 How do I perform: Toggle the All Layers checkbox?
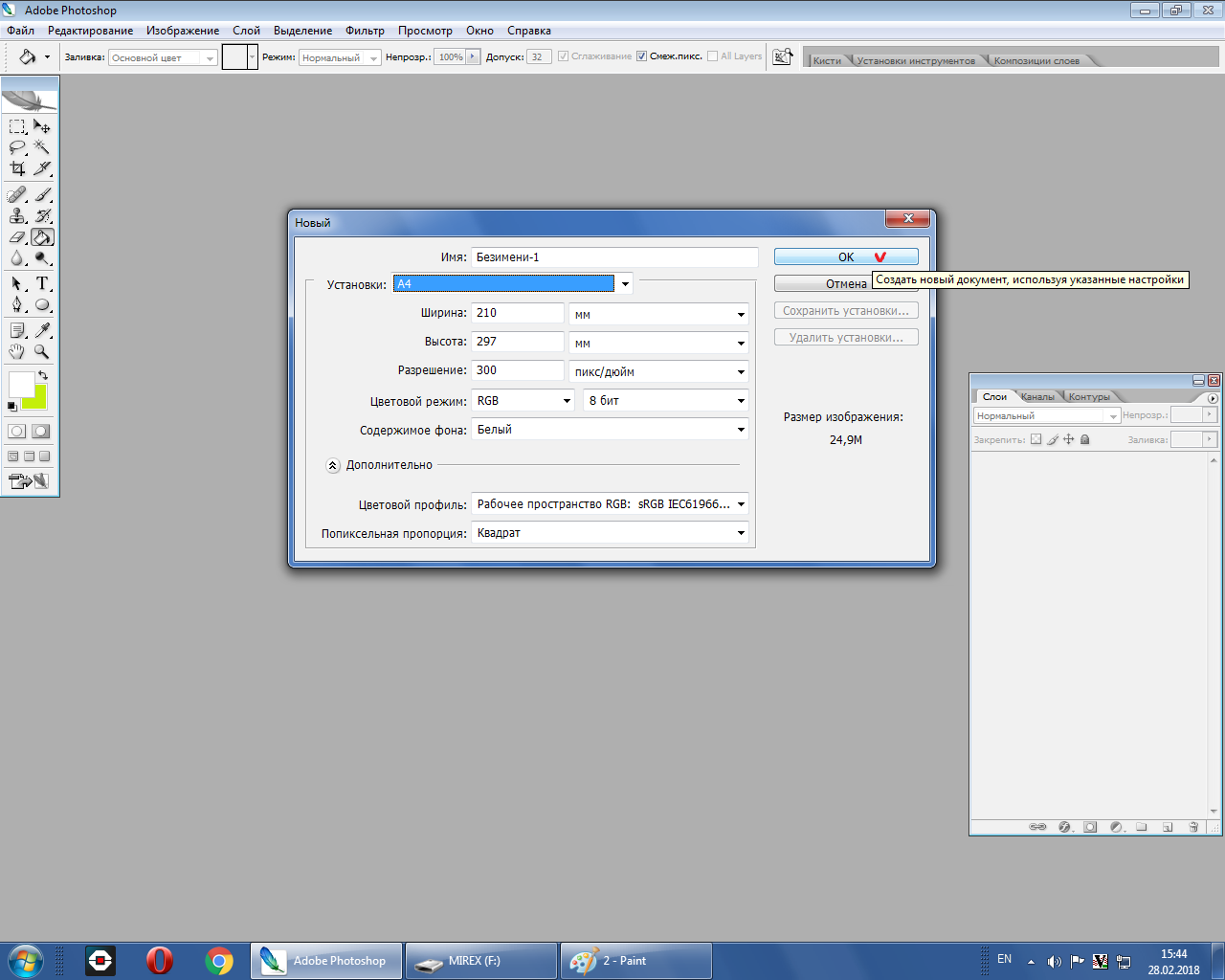coord(712,56)
